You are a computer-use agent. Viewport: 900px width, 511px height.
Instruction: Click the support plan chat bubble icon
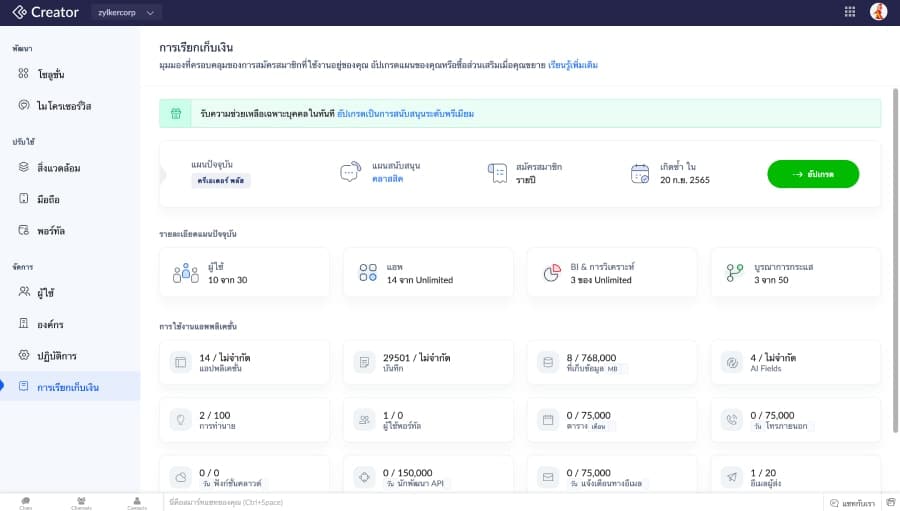click(349, 172)
